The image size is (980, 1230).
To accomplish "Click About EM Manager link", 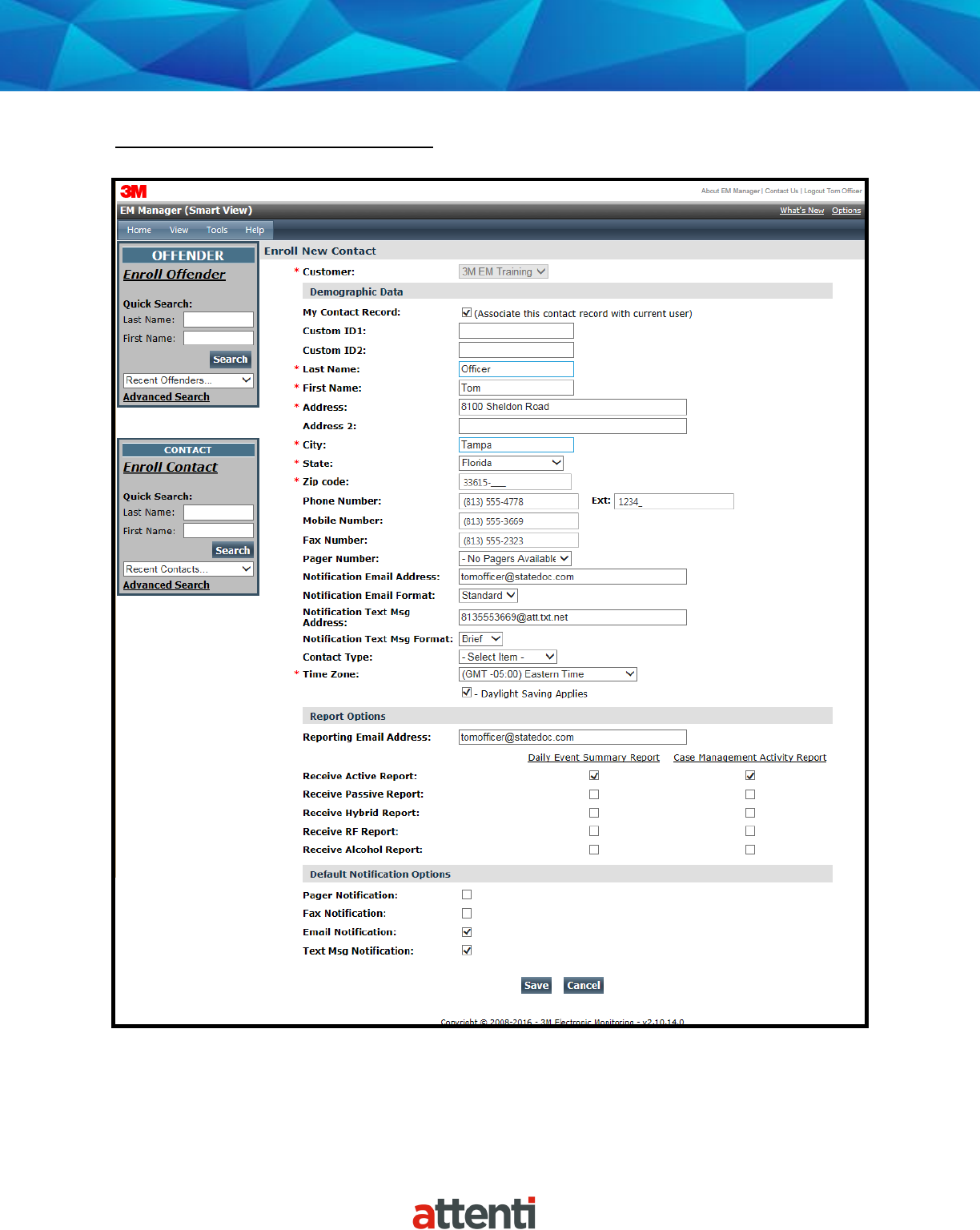I will click(x=730, y=191).
